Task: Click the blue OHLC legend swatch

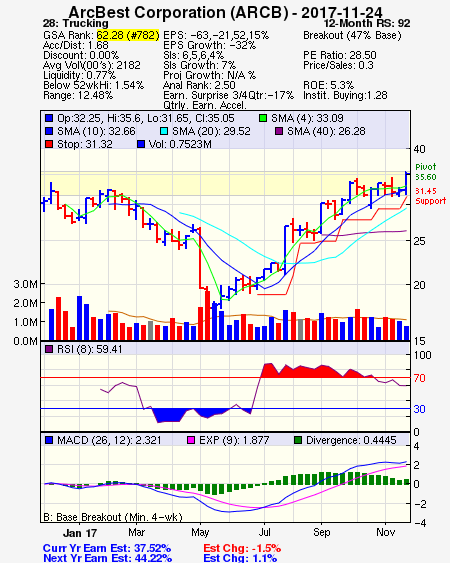Action: (49, 118)
